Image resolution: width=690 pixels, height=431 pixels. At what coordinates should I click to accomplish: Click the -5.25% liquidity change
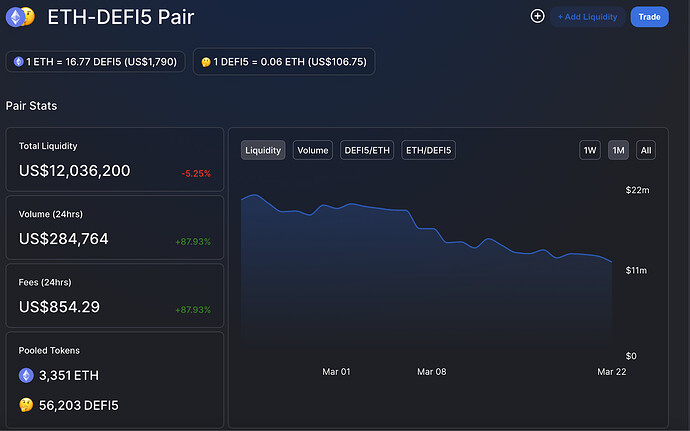pos(196,173)
